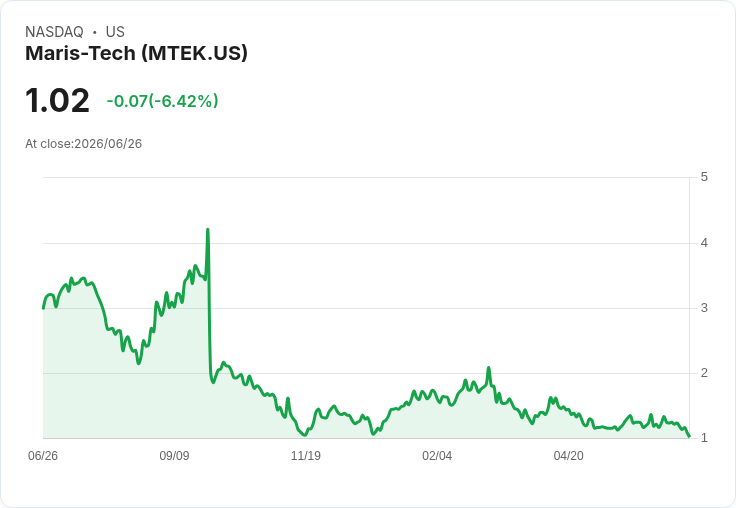Click the 1.02 current price
The image size is (736, 508).
[57, 100]
